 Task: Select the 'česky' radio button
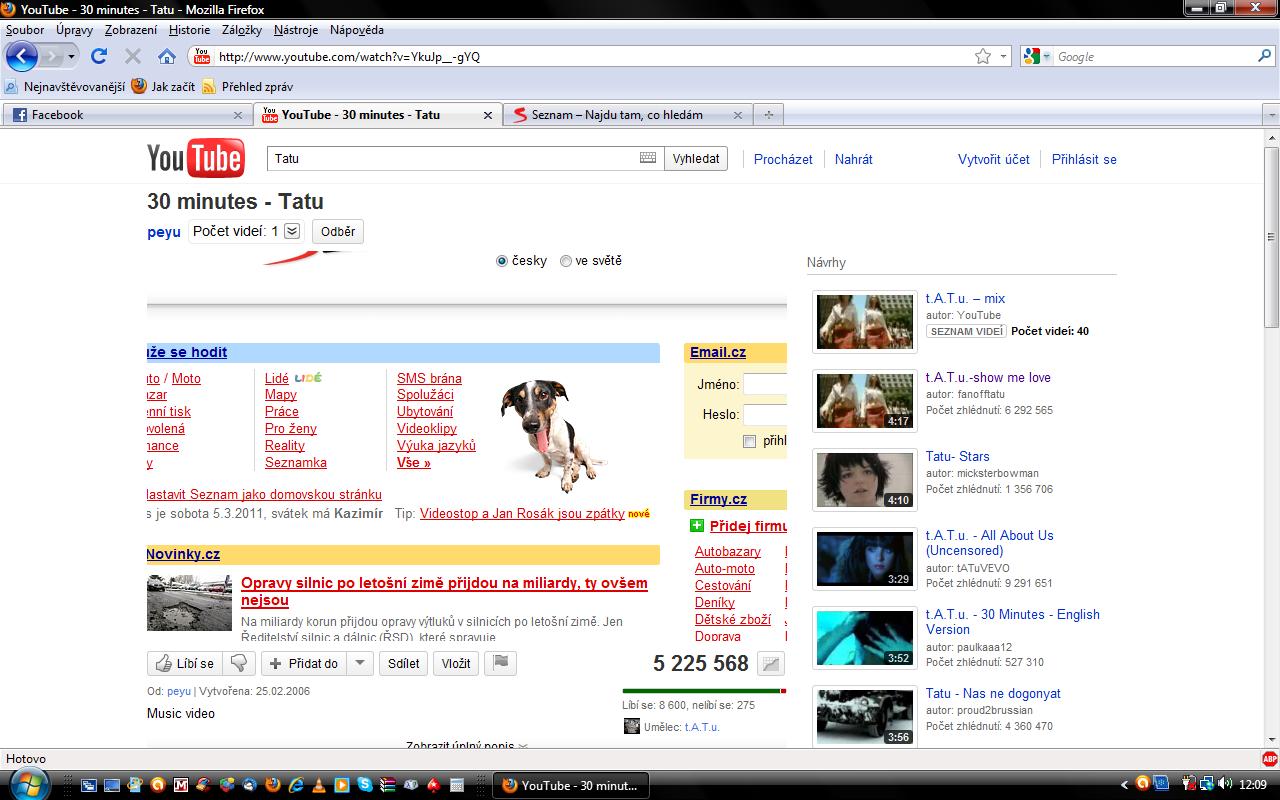click(502, 261)
